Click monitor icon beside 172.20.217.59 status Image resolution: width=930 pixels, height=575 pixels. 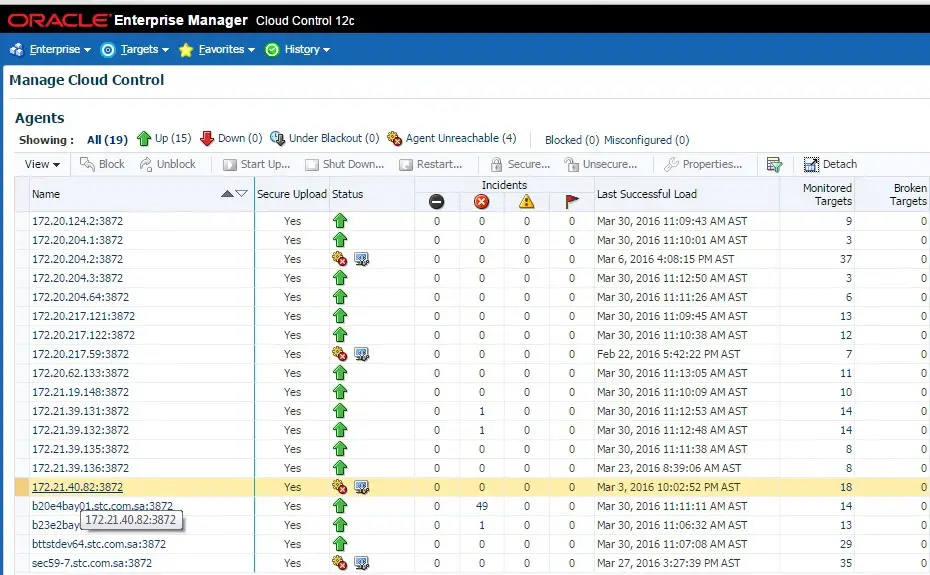[362, 354]
